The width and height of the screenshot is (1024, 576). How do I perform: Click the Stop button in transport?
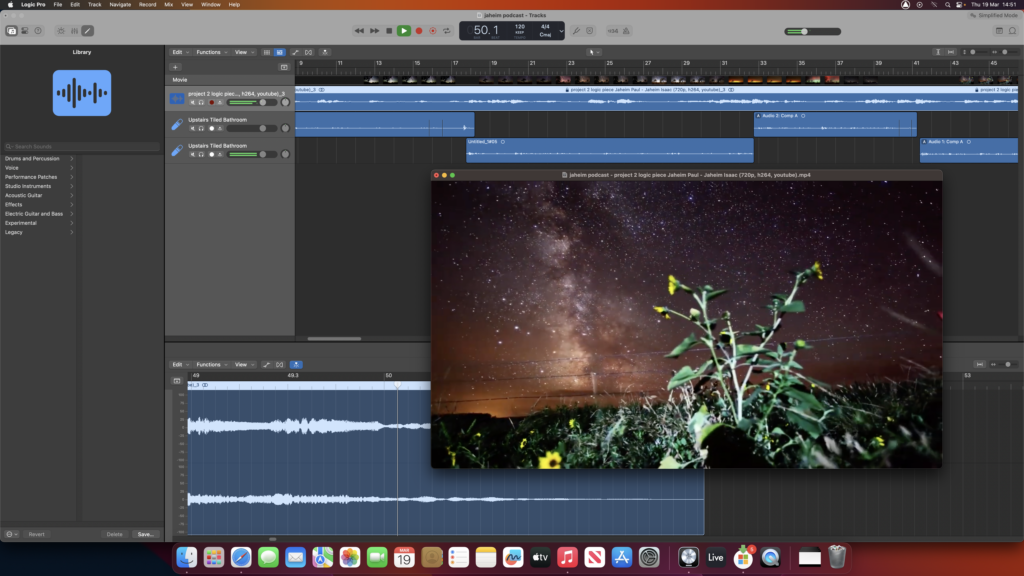point(389,31)
